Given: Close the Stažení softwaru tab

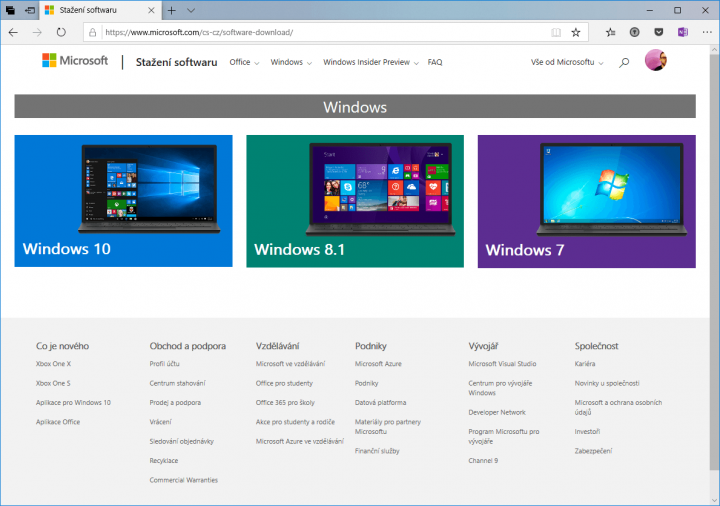Looking at the screenshot, I should pyautogui.click(x=151, y=10).
